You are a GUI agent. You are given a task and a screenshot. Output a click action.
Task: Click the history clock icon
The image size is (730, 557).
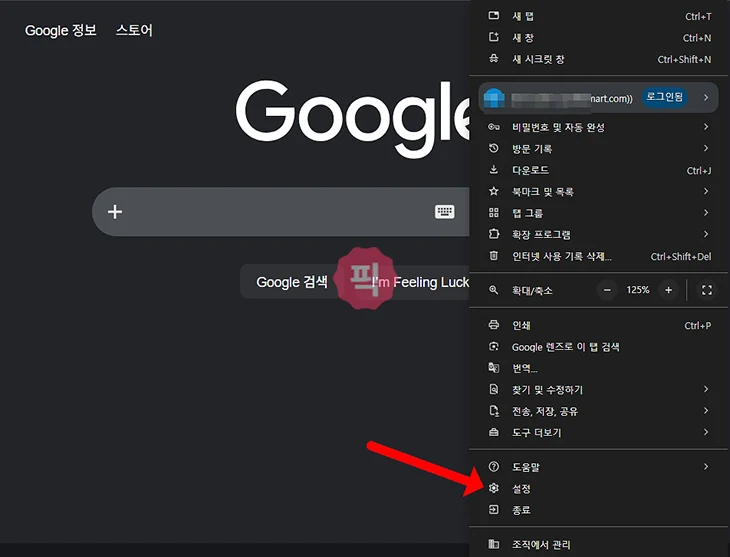[493, 148]
